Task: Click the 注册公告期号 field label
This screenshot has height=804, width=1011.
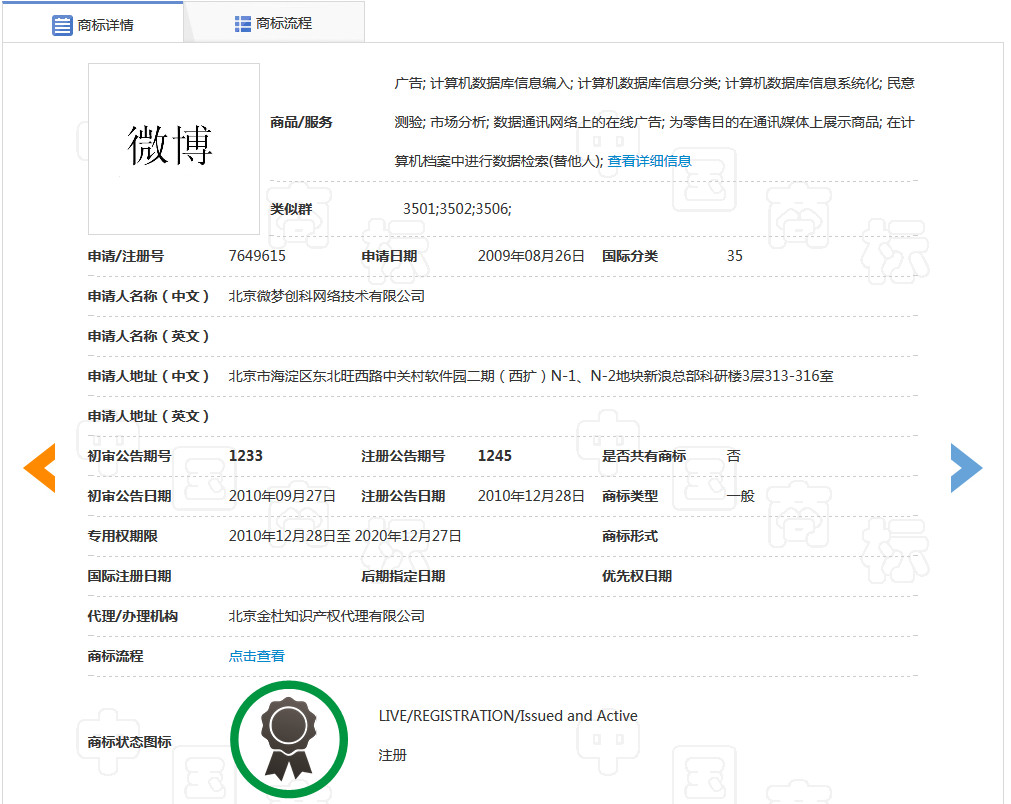Action: (x=403, y=456)
